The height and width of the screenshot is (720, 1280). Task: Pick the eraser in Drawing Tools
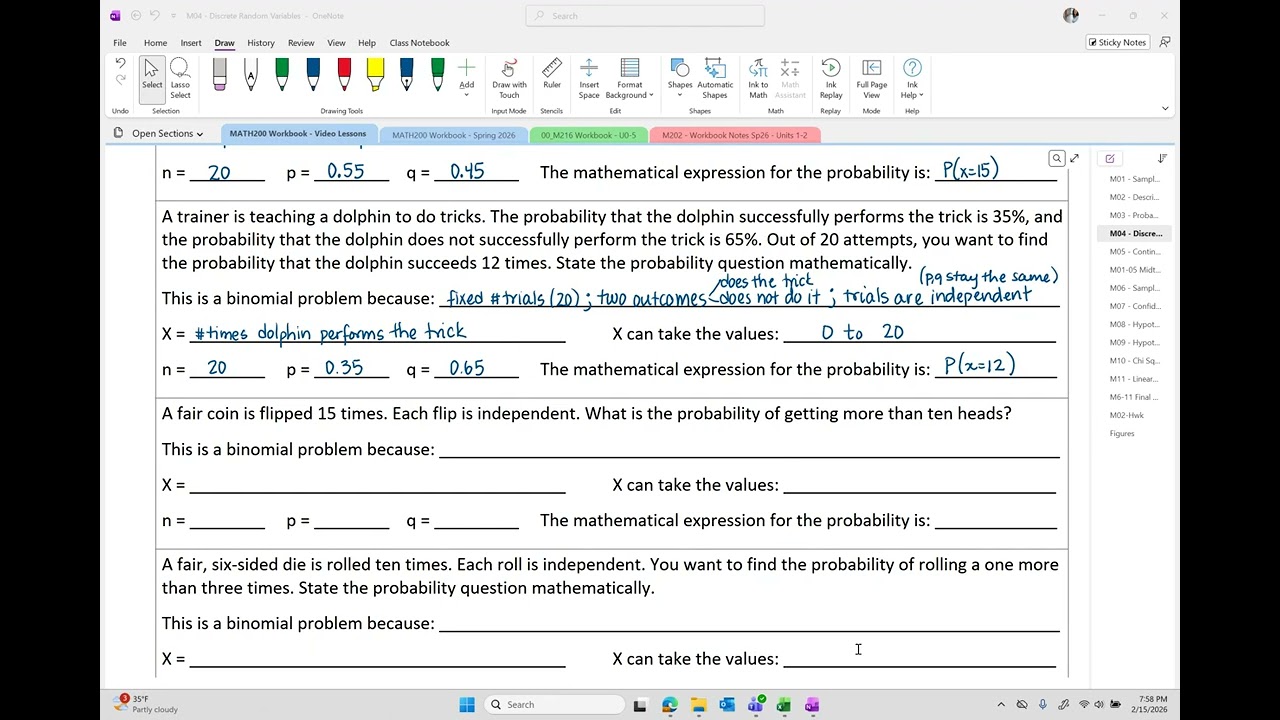220,75
